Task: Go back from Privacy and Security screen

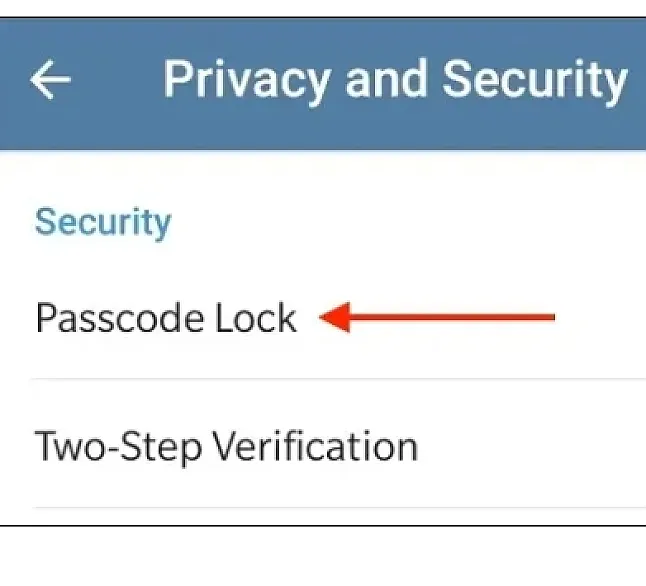Action: pos(50,80)
